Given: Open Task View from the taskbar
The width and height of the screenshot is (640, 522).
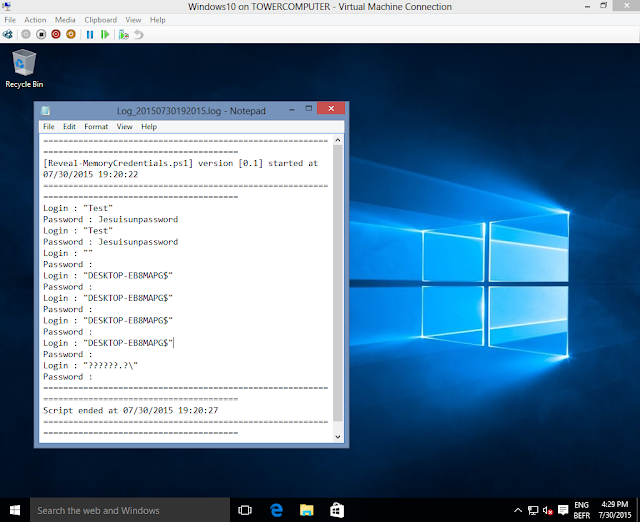Looking at the screenshot, I should coord(245,510).
